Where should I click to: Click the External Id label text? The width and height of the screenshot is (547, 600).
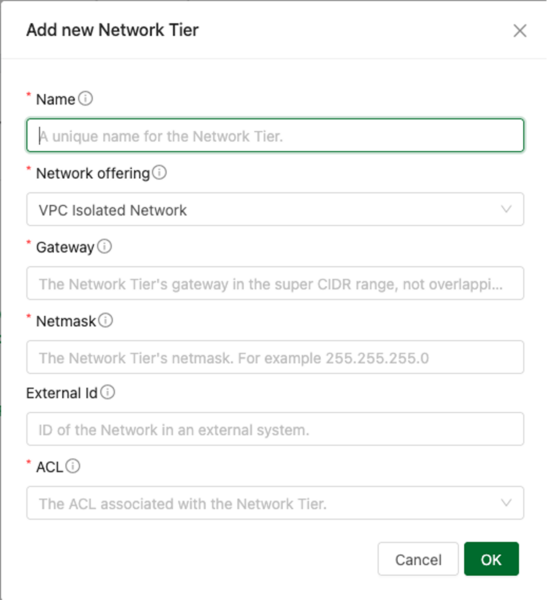pos(62,393)
